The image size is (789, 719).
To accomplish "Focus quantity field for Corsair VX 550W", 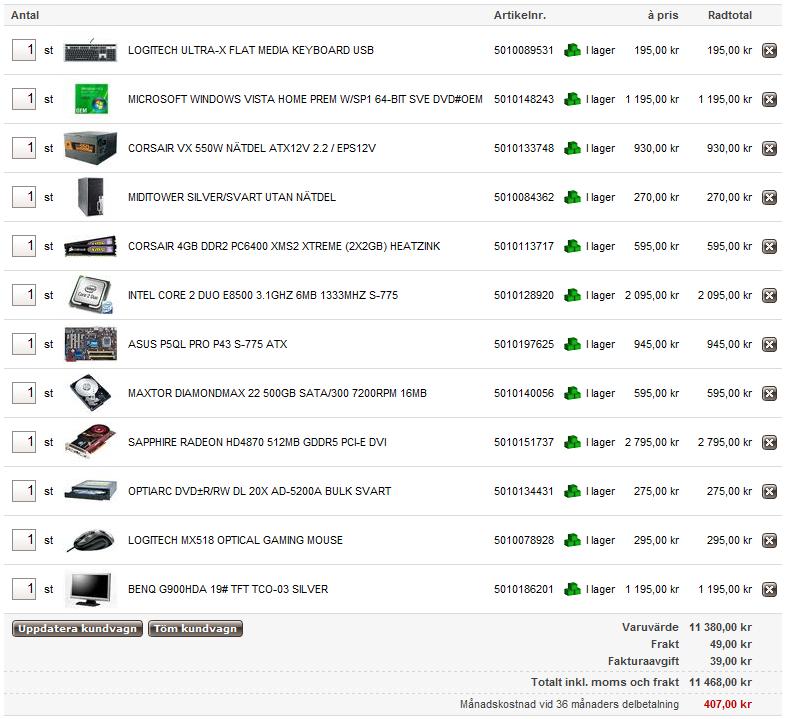I will tap(24, 148).
